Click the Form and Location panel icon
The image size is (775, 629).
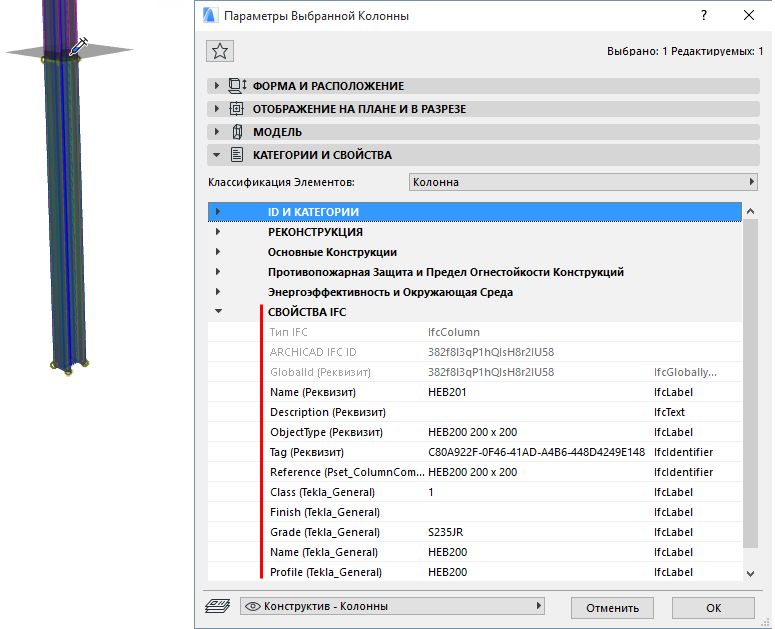pyautogui.click(x=237, y=86)
